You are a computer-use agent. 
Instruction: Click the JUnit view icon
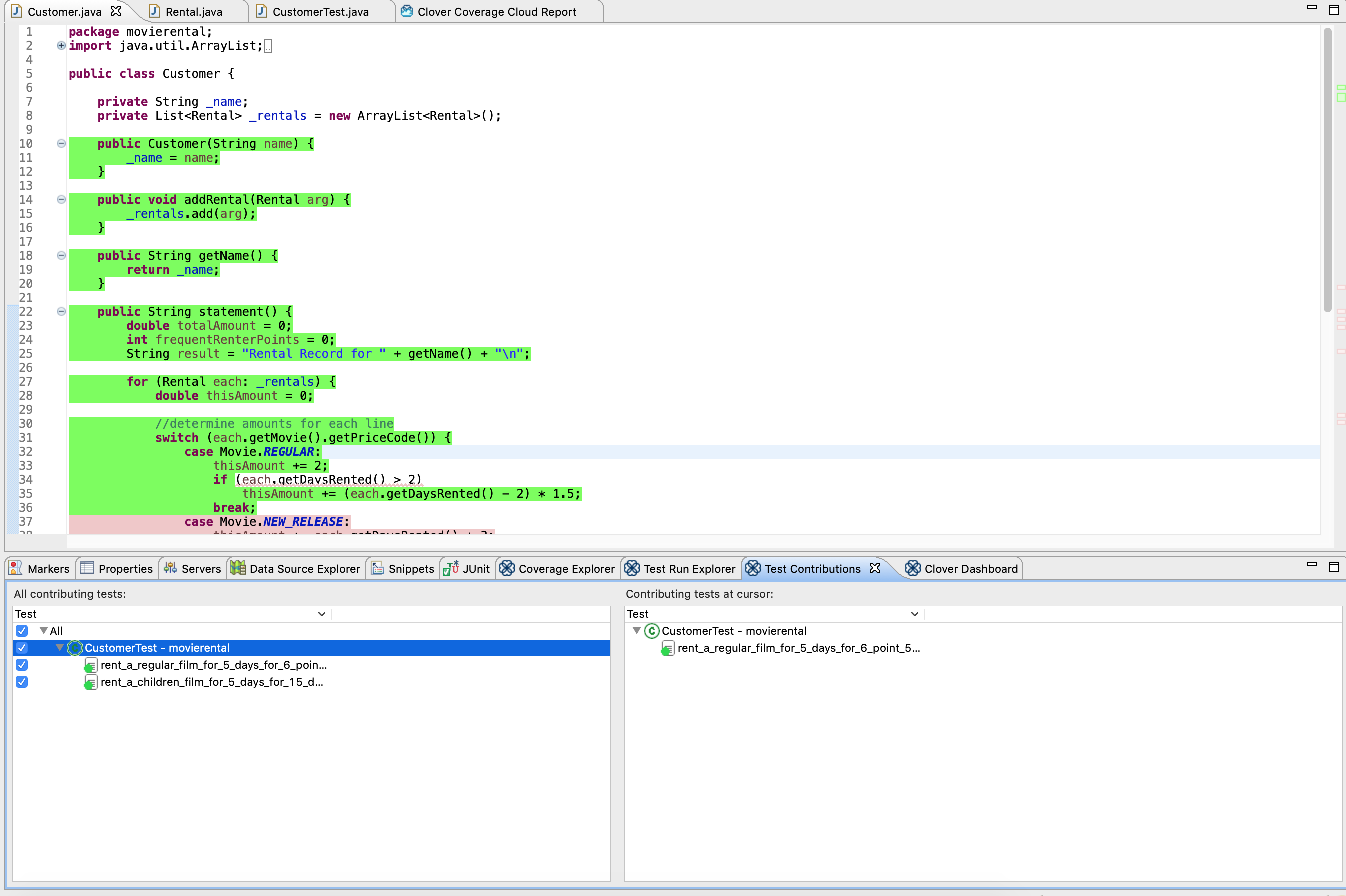(451, 568)
